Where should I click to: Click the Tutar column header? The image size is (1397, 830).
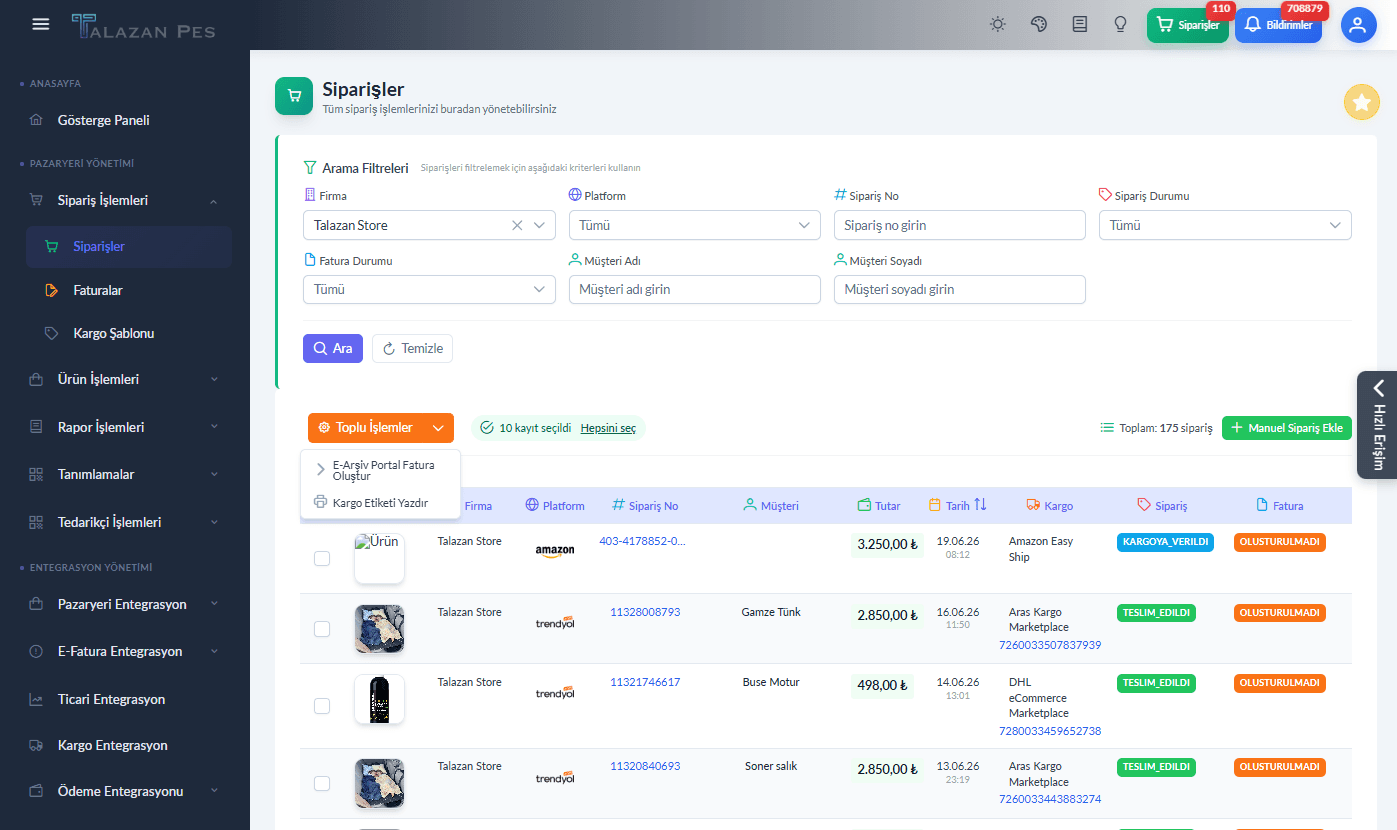(x=879, y=505)
